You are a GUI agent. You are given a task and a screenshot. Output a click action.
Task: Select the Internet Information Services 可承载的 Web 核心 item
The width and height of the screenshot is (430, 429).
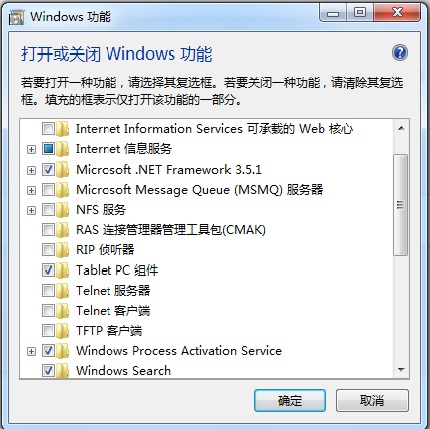(214, 129)
